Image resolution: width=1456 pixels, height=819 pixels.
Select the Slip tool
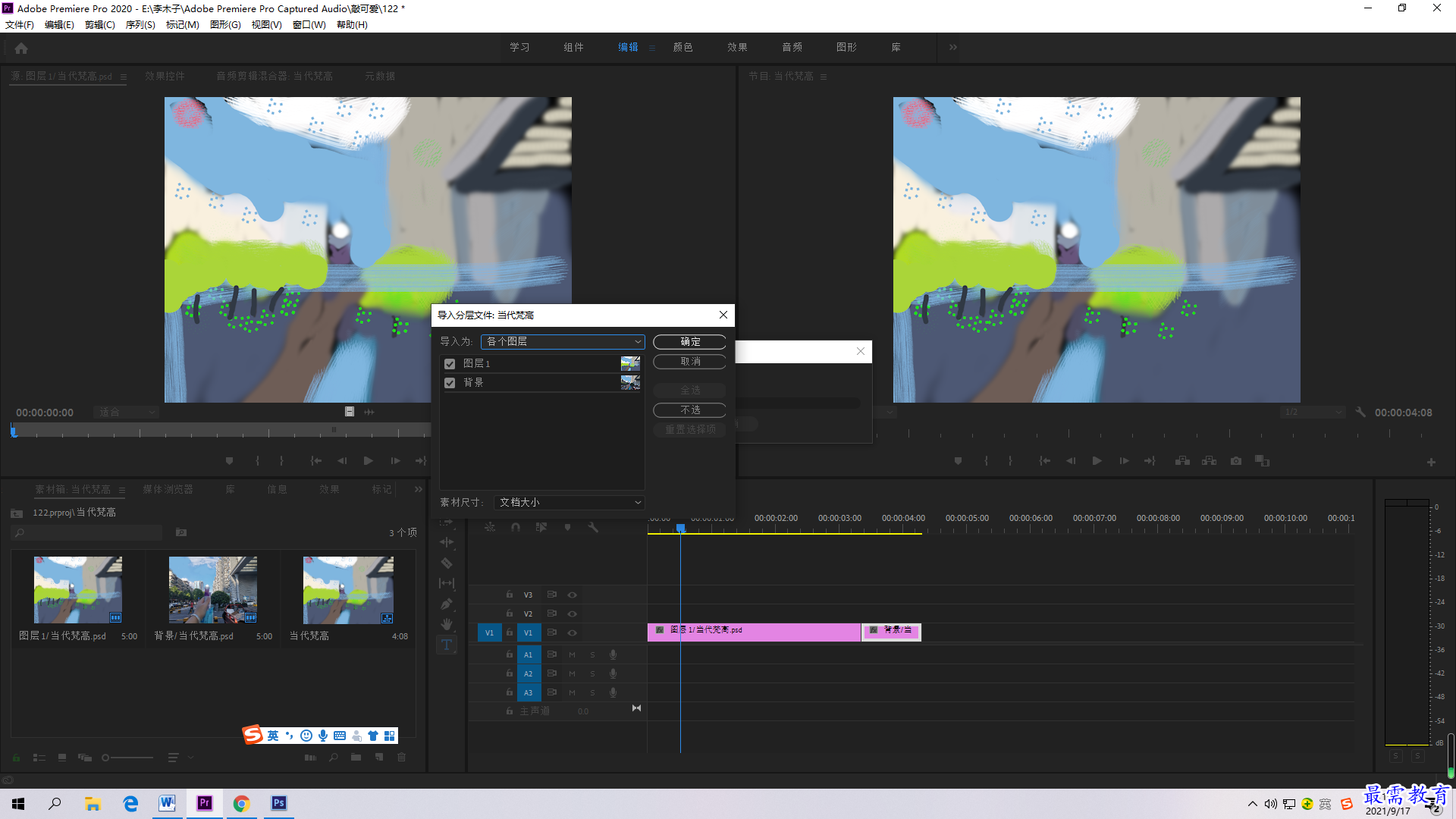[447, 583]
